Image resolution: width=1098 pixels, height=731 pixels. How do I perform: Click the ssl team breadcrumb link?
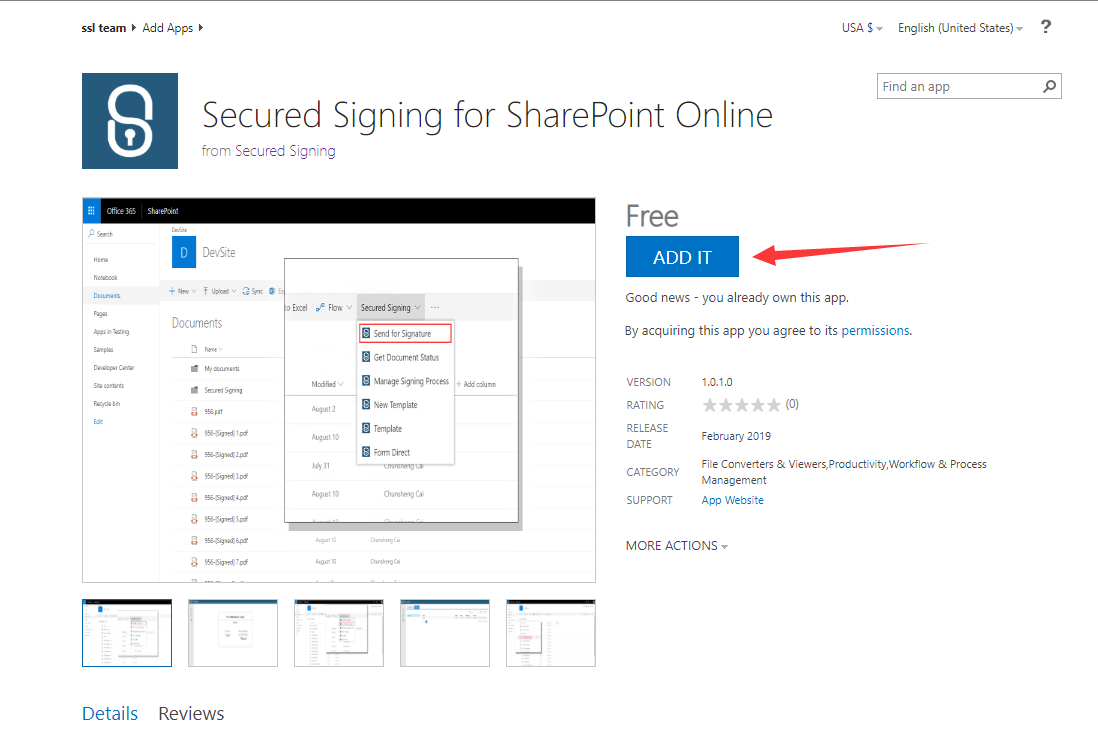click(x=104, y=28)
